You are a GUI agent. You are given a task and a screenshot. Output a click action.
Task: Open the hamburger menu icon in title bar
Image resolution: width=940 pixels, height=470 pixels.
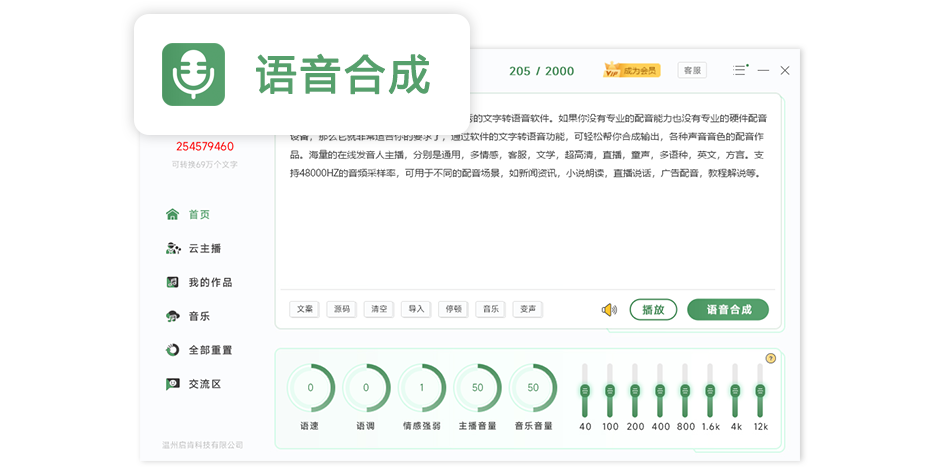[x=739, y=70]
